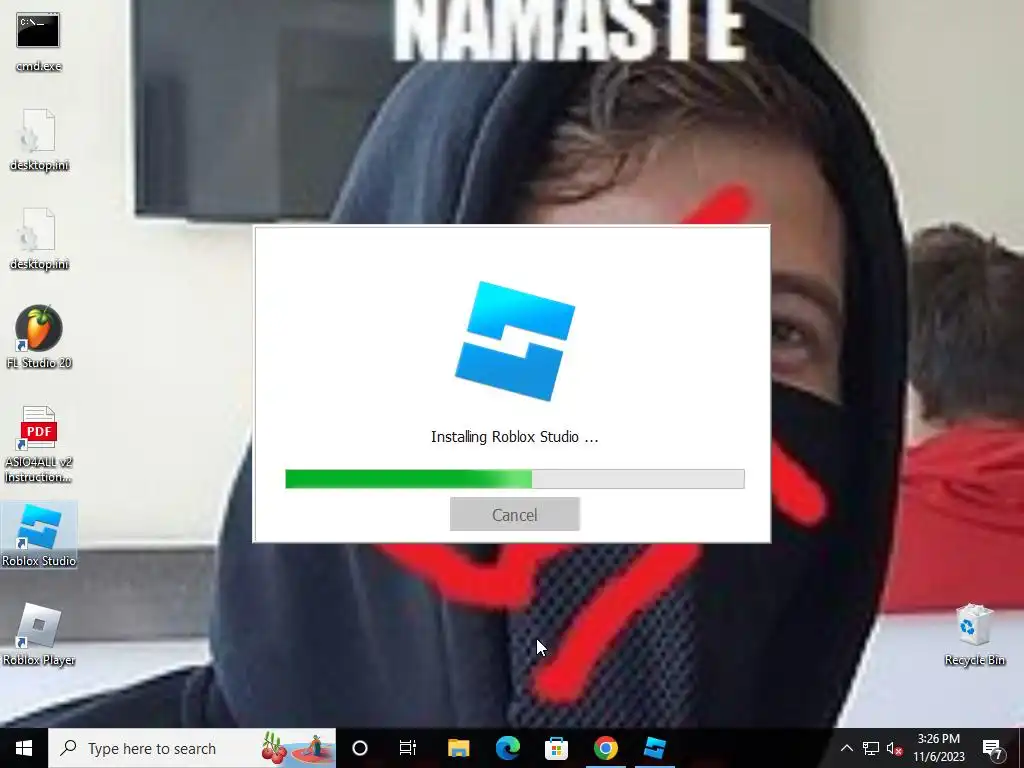This screenshot has width=1024, height=768.
Task: Select the Roblox Player desktop shortcut
Action: [39, 634]
